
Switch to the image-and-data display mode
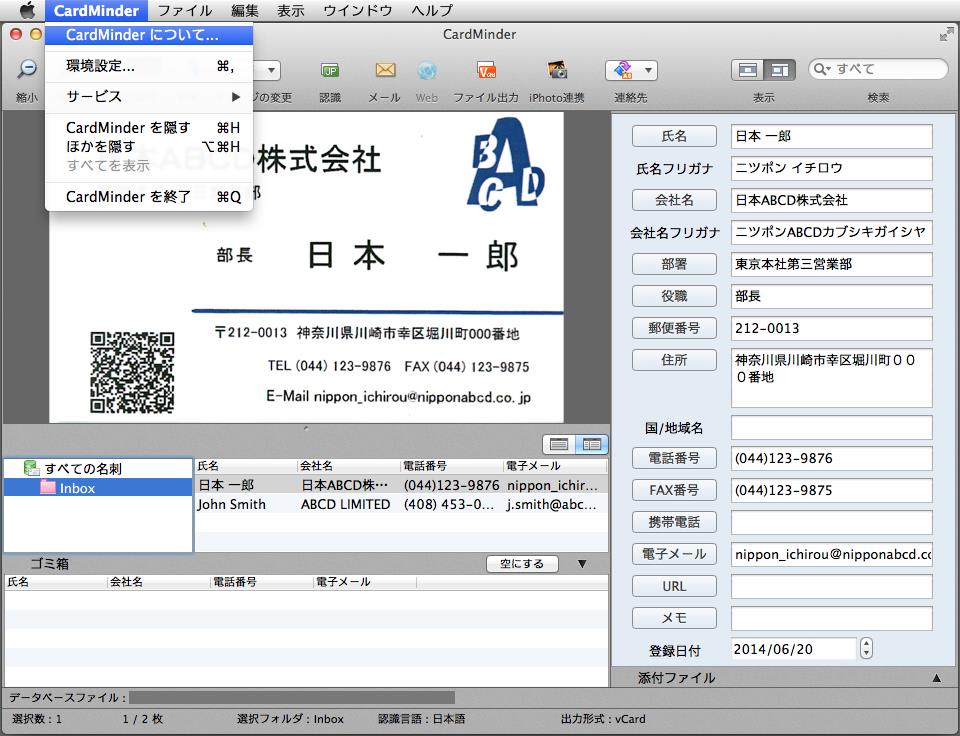click(x=779, y=70)
